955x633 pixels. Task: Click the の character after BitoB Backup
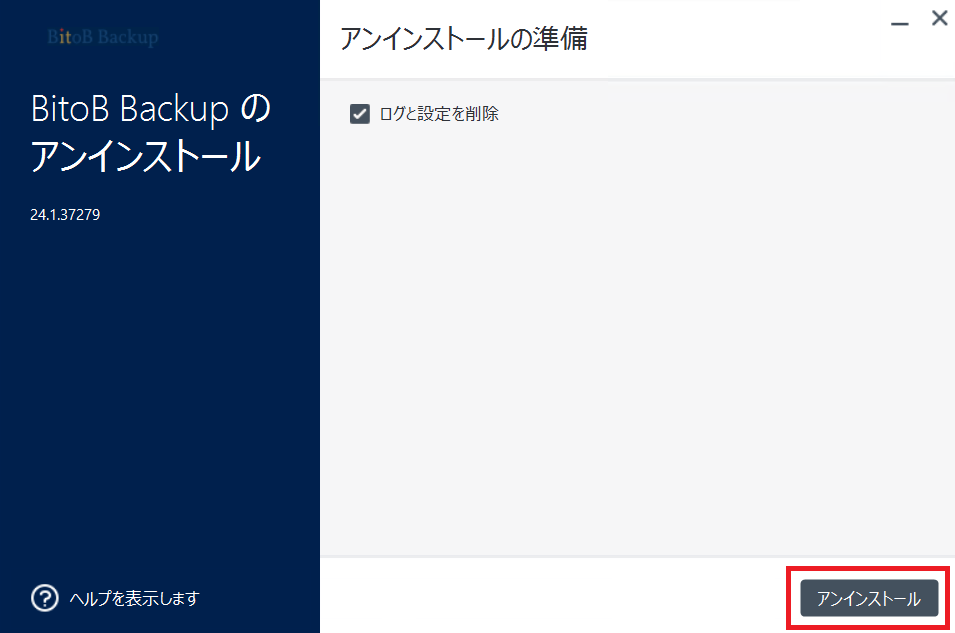tap(255, 109)
